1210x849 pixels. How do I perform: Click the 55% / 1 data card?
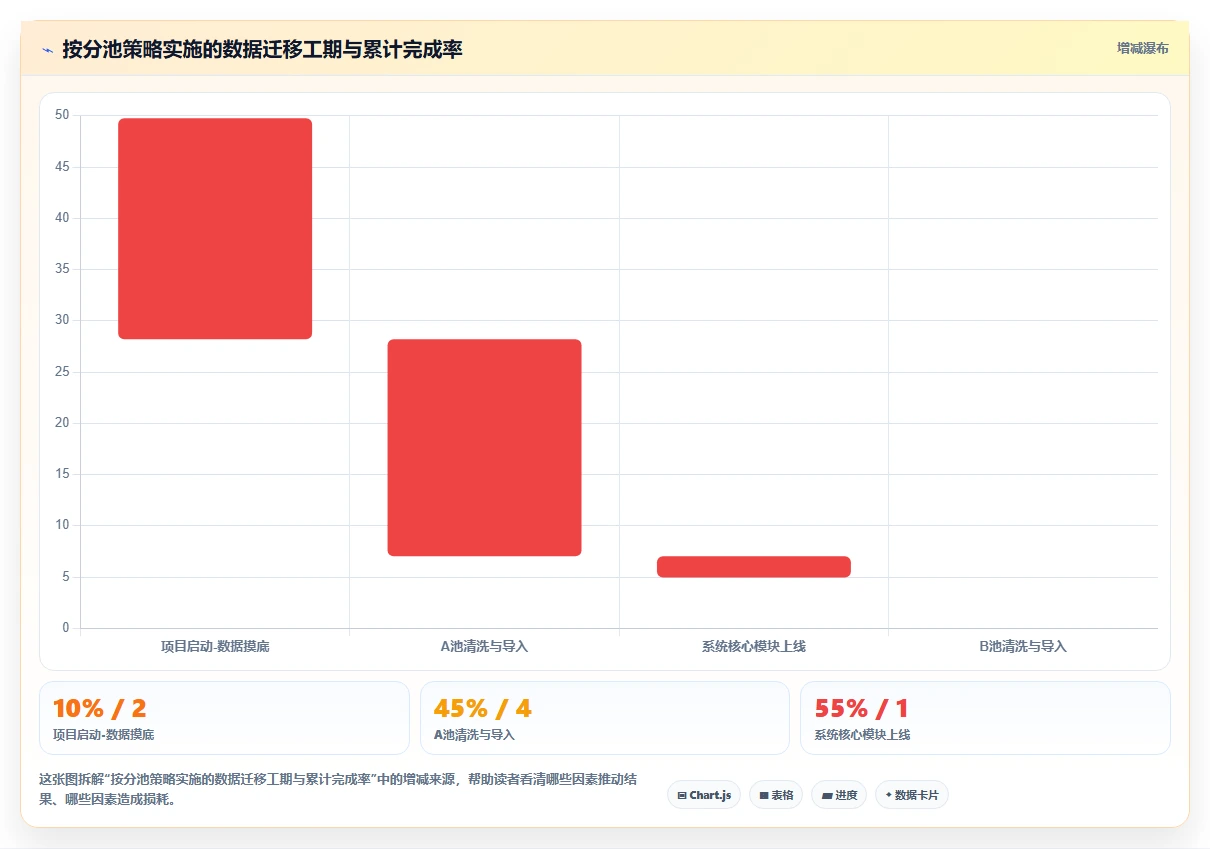[x=985, y=718]
